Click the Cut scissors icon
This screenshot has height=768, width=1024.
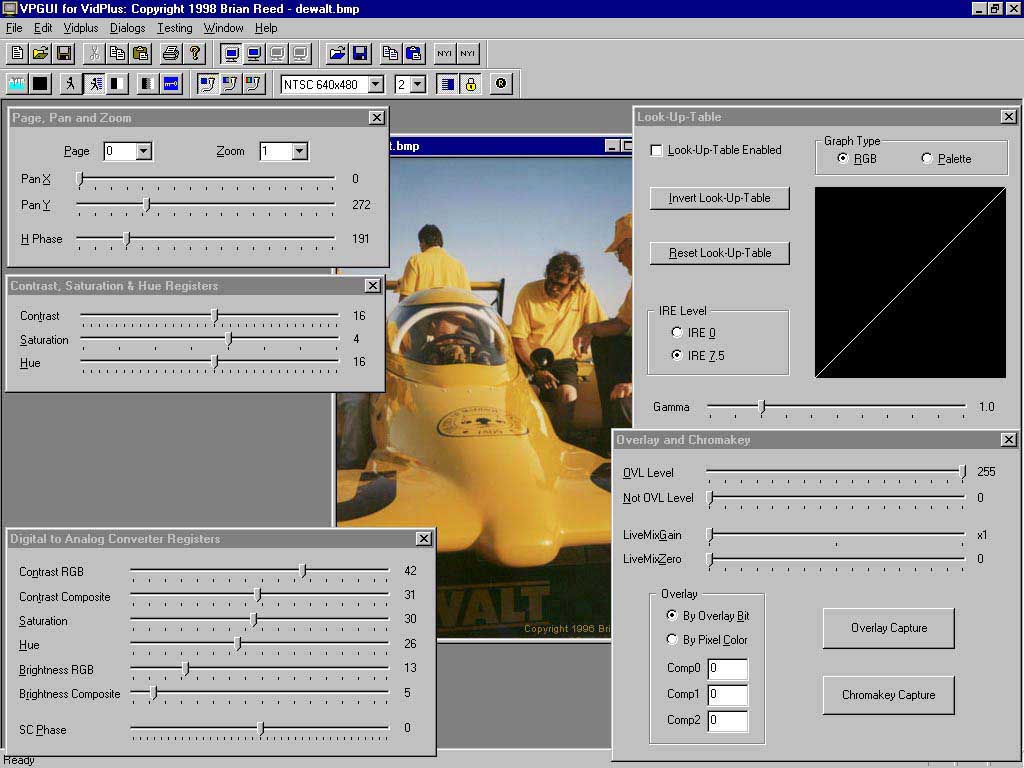point(93,53)
